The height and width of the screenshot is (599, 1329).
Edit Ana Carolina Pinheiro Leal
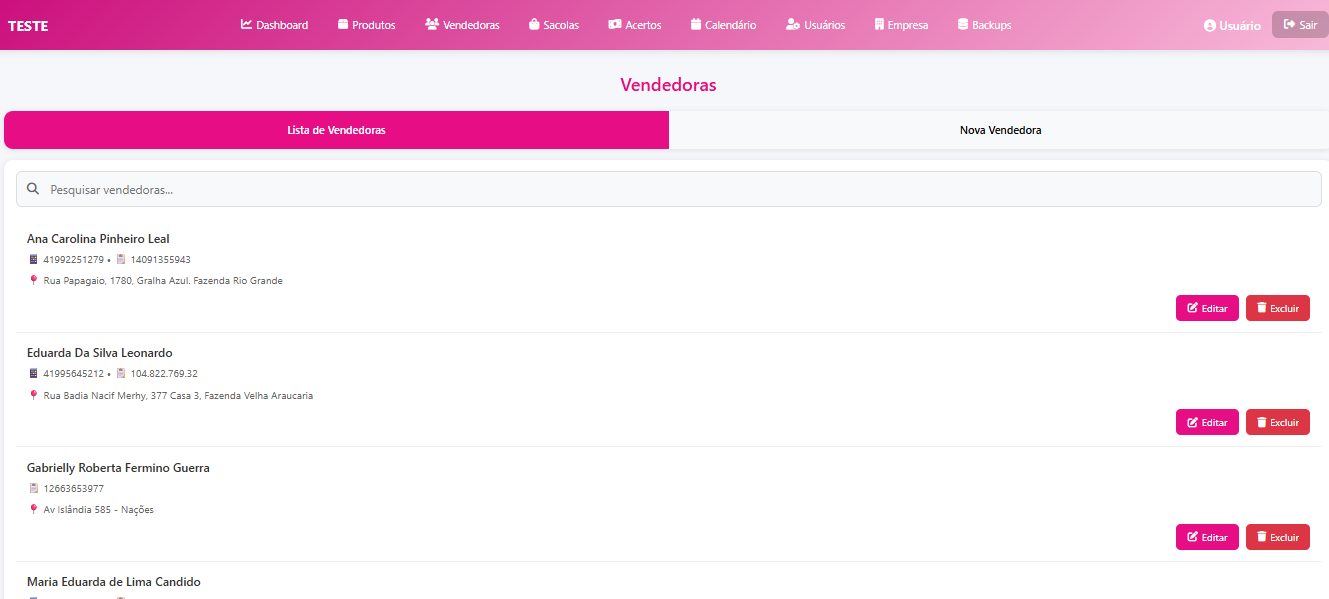1207,308
